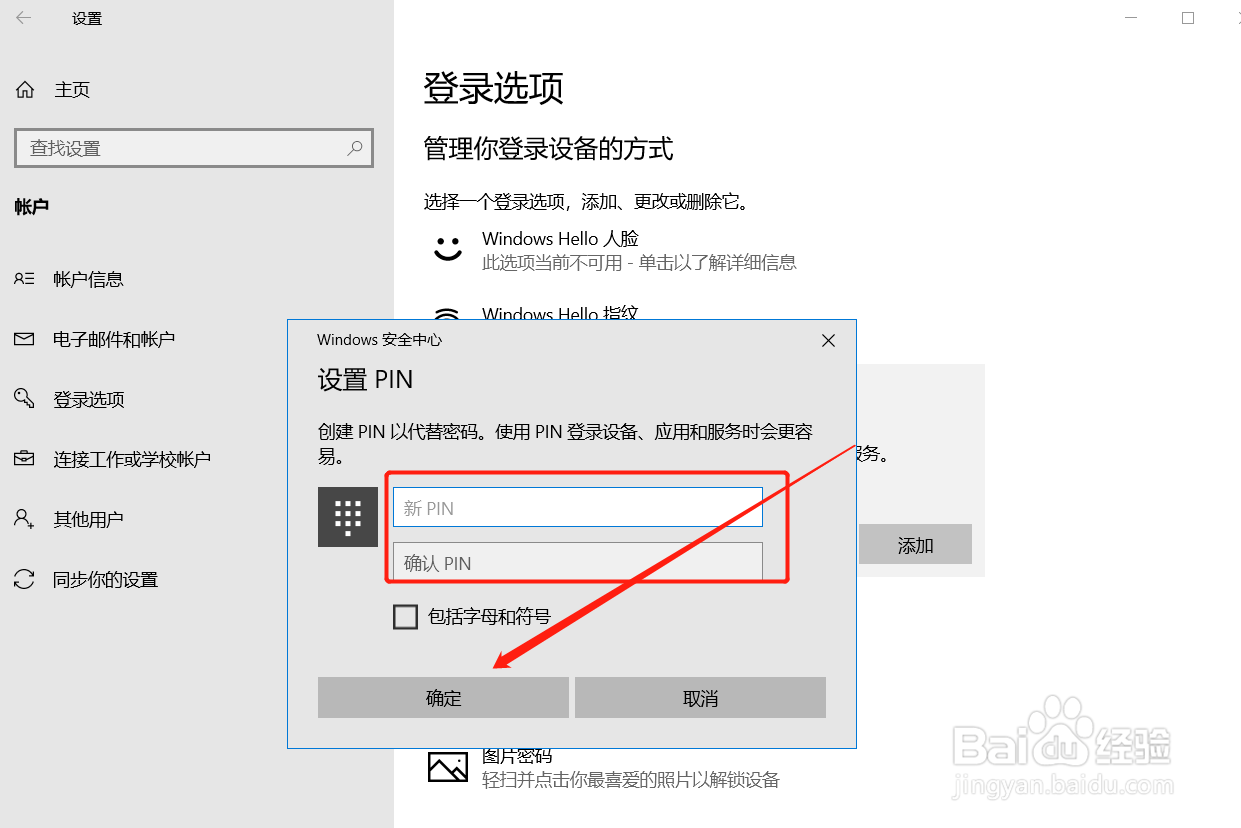This screenshot has width=1241, height=828.
Task: Click the search magnifier in 查找设置 box
Action: (x=355, y=148)
